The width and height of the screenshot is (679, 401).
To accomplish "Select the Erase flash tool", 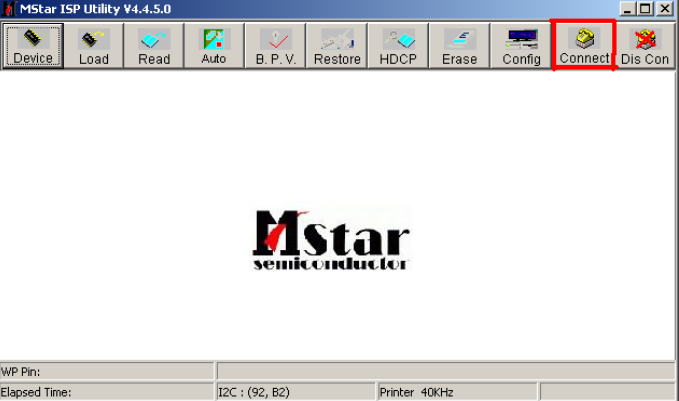I will [459, 46].
